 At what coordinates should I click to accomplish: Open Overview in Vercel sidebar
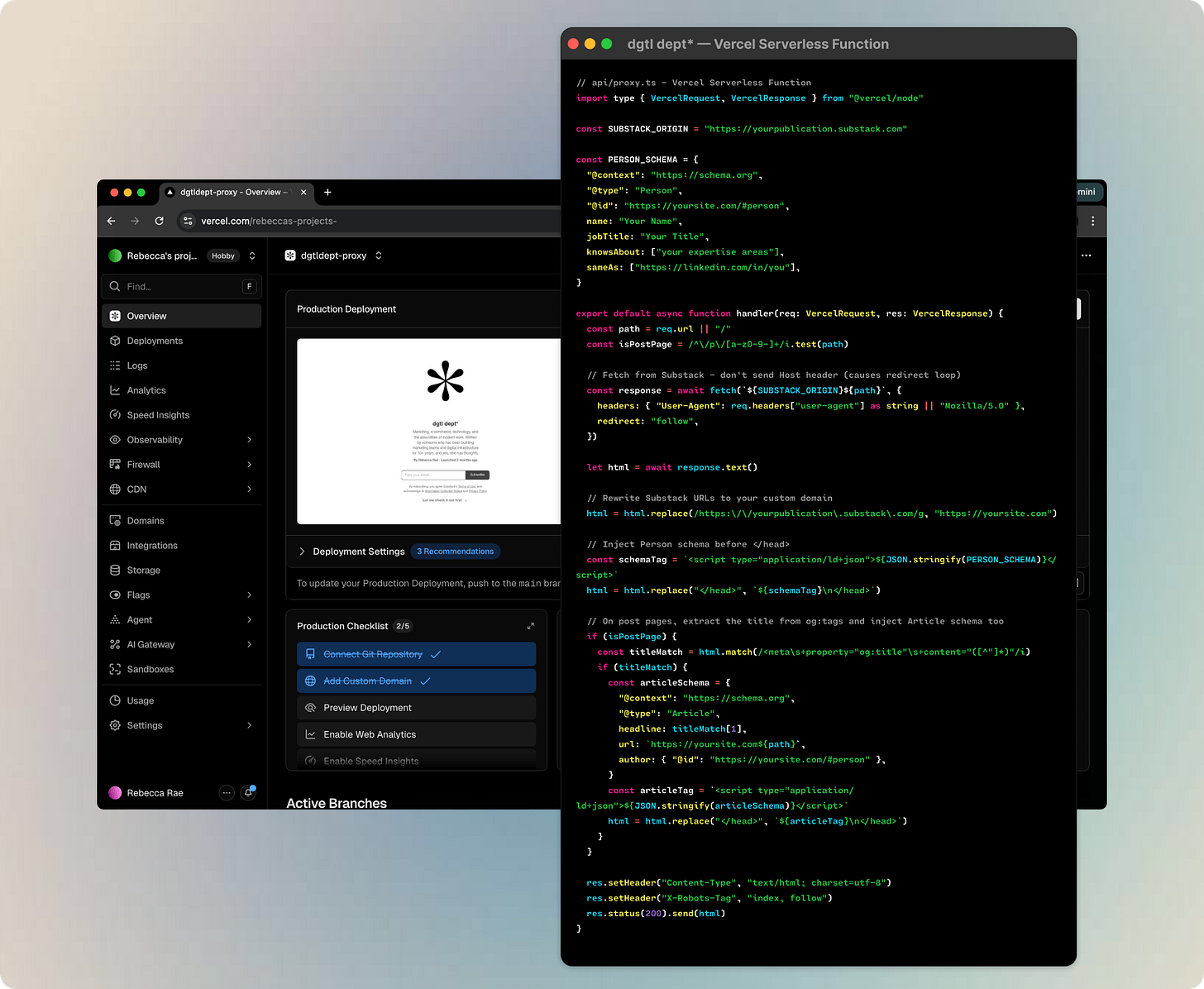(181, 316)
